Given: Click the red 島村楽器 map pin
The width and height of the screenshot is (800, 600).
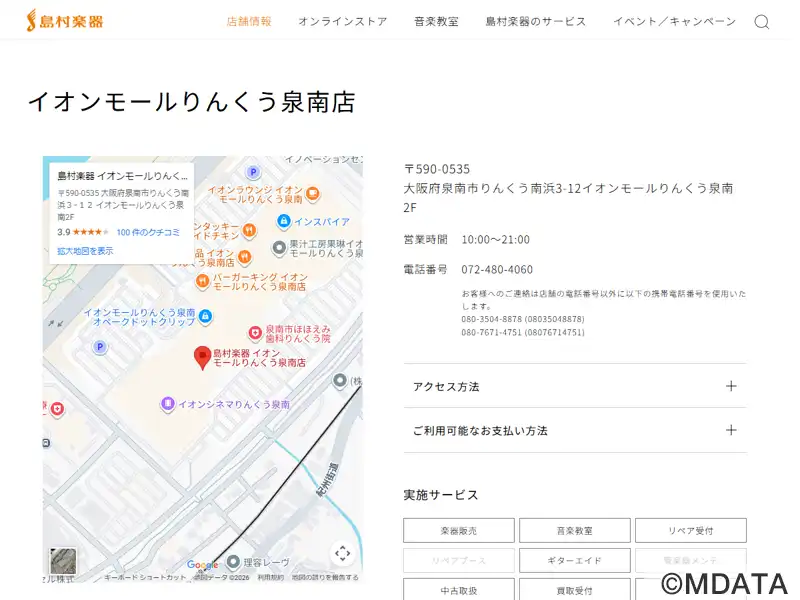Looking at the screenshot, I should tap(203, 358).
